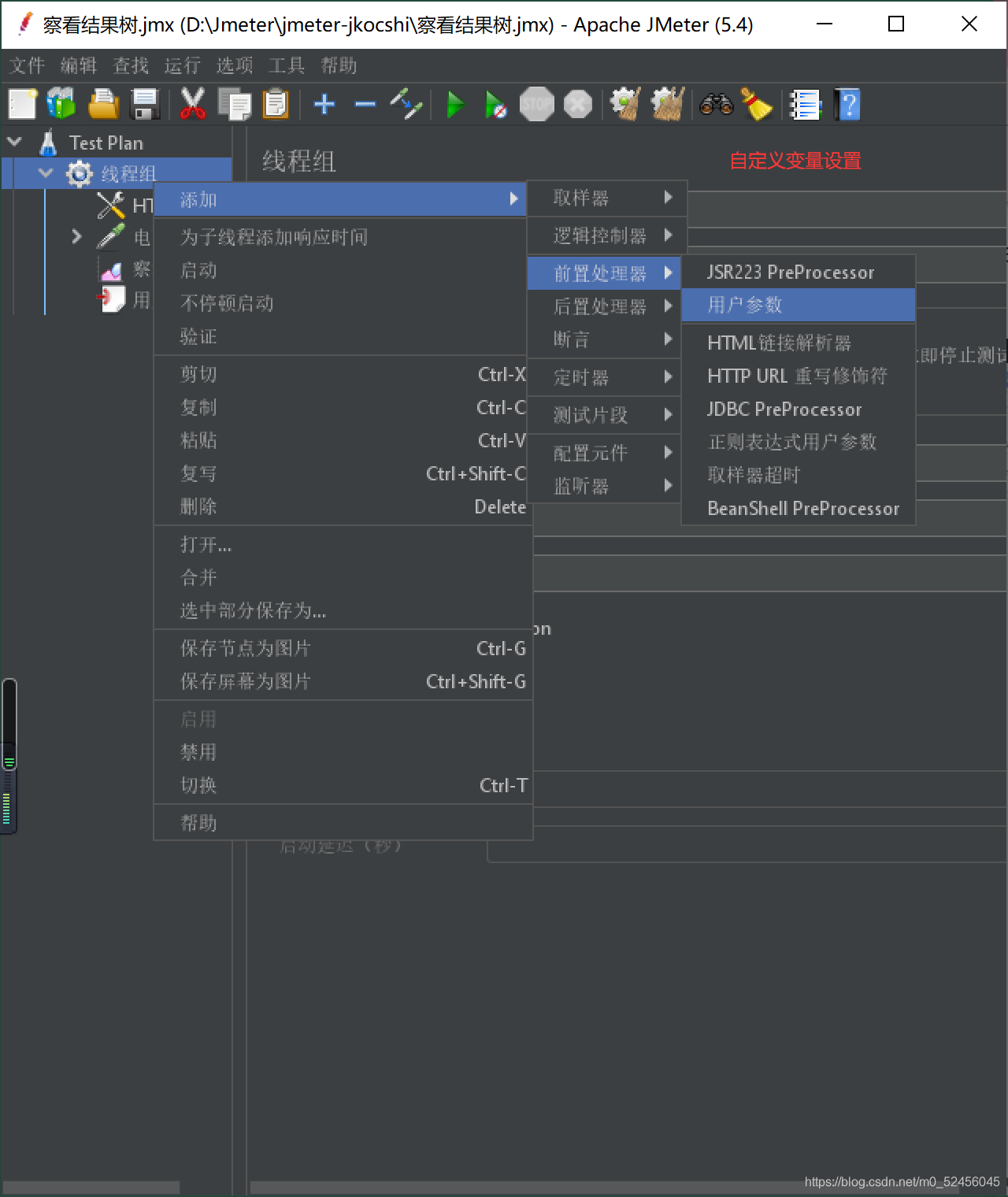Start the test with green play icon
The image size is (1008, 1197).
(455, 104)
